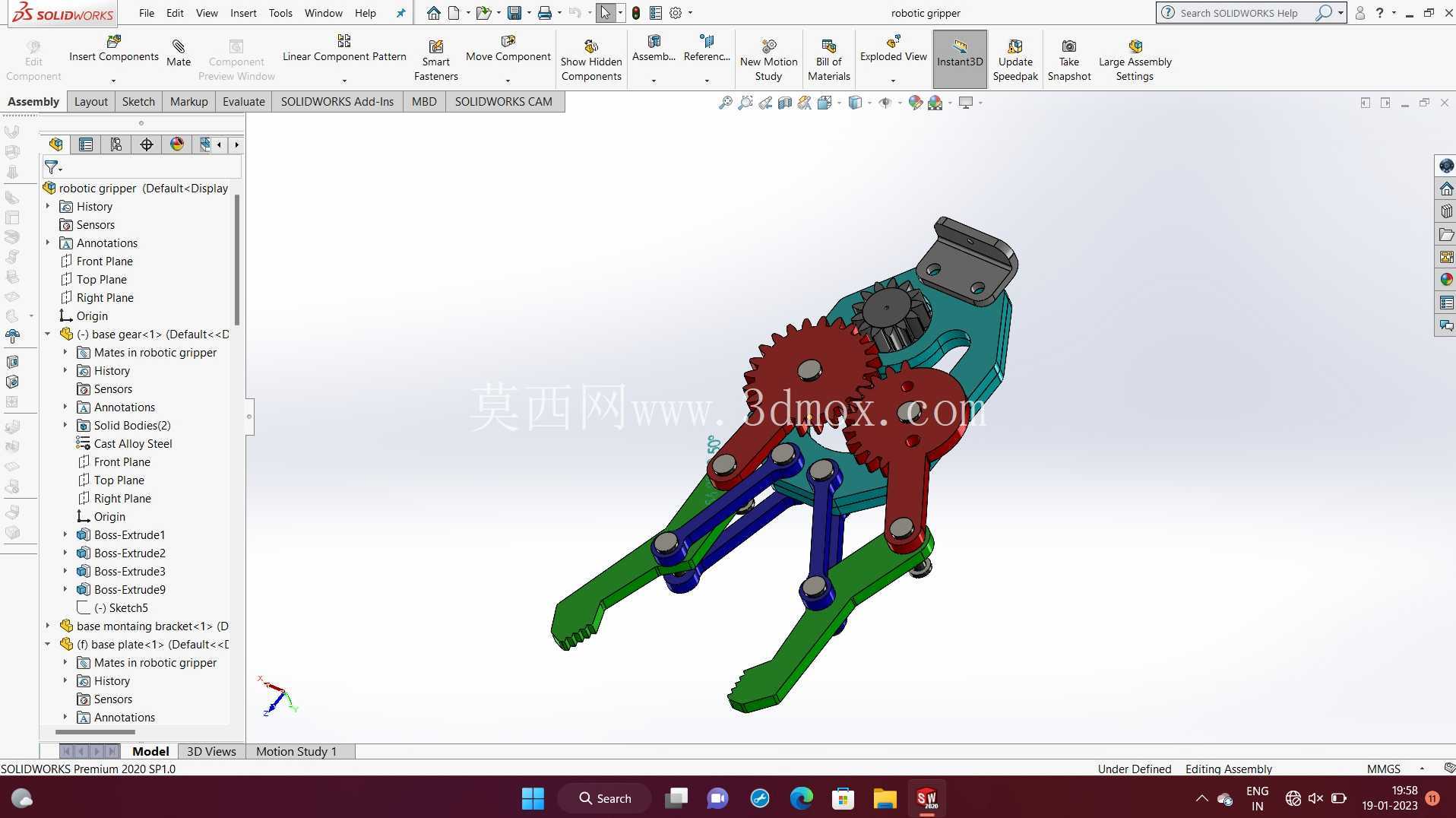Viewport: 1456px width, 818px height.
Task: Click the Rebuild traffic light icon
Action: click(x=636, y=13)
